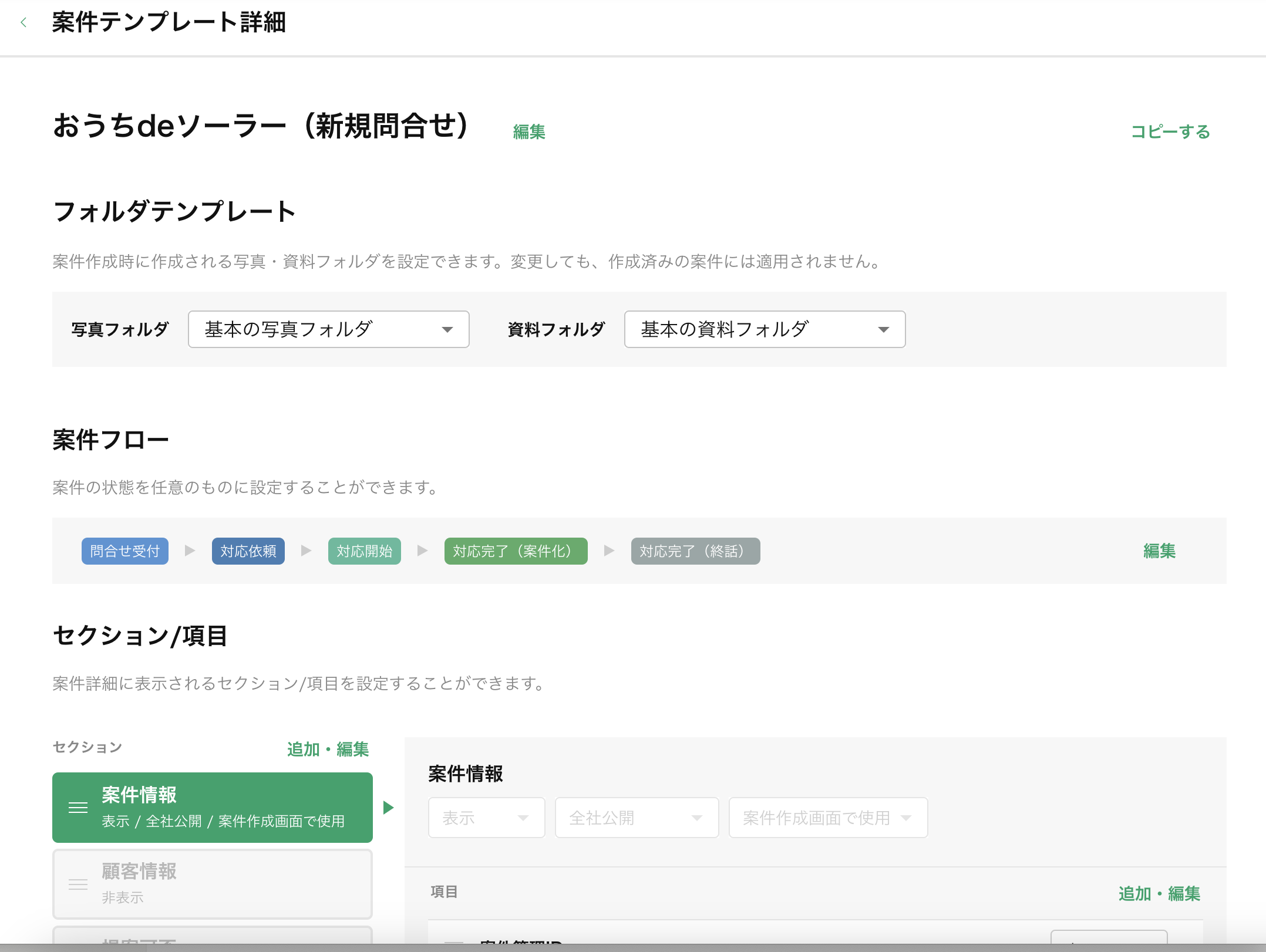Click arrow before 対応完了（終話）status
The width and height of the screenshot is (1266, 952).
(x=609, y=551)
